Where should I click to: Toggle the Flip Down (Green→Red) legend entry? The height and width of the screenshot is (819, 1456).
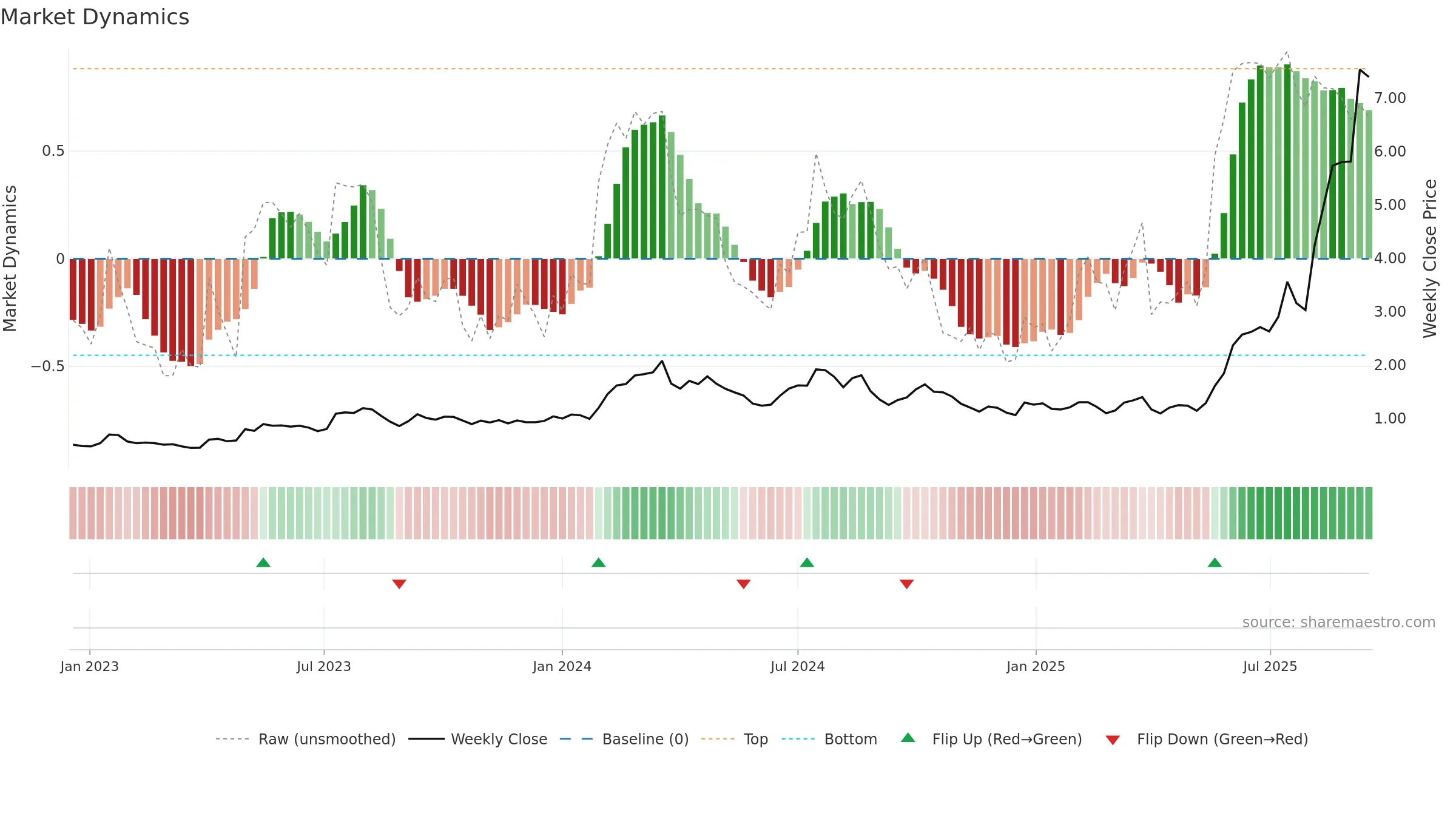tap(1206, 739)
